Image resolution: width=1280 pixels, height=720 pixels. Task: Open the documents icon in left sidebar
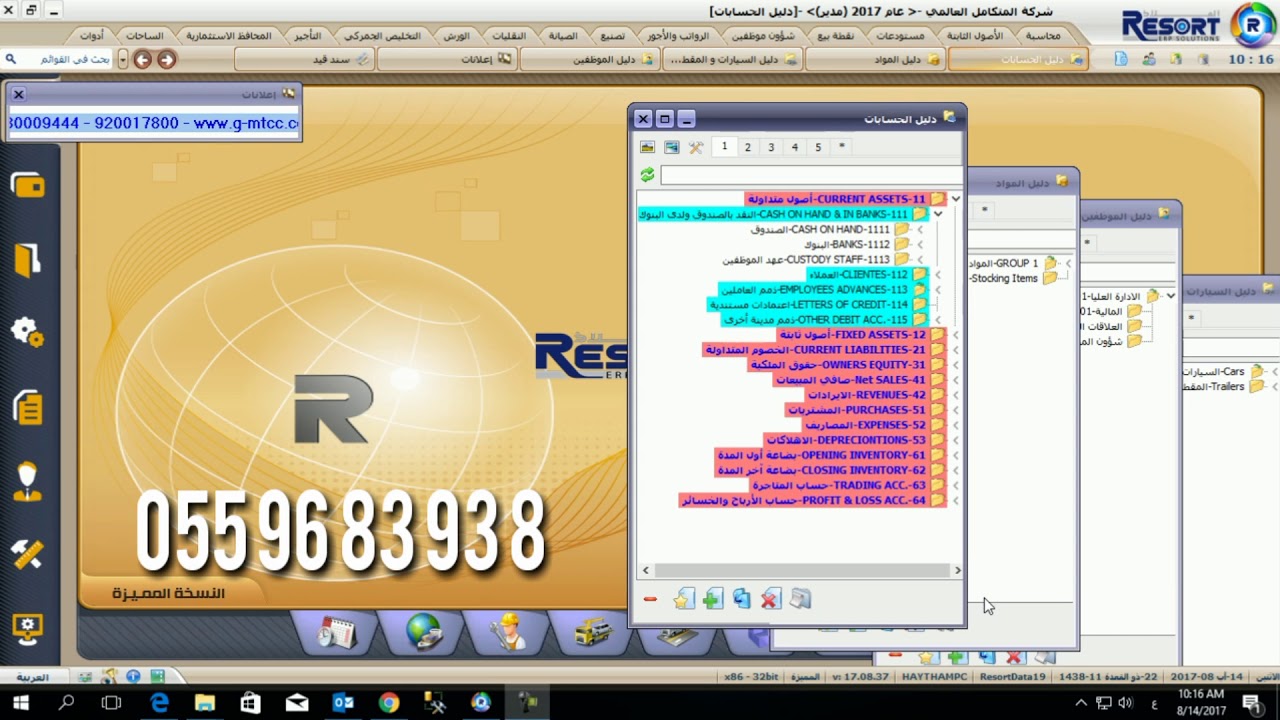tap(28, 407)
